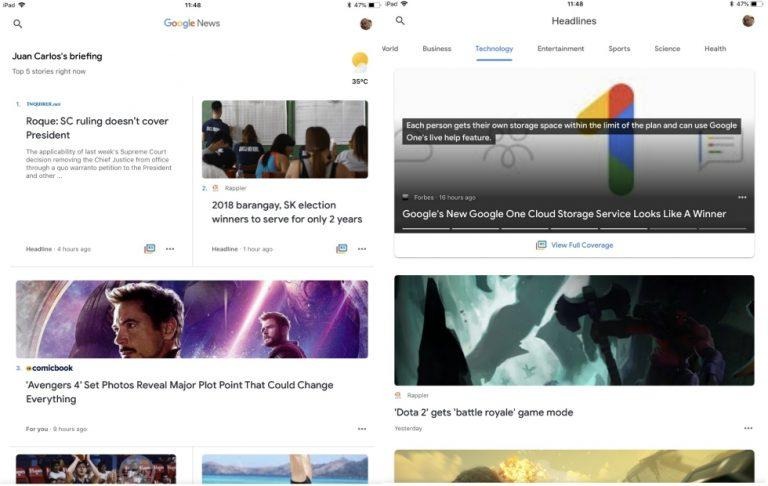Select the Health tab

[715, 49]
